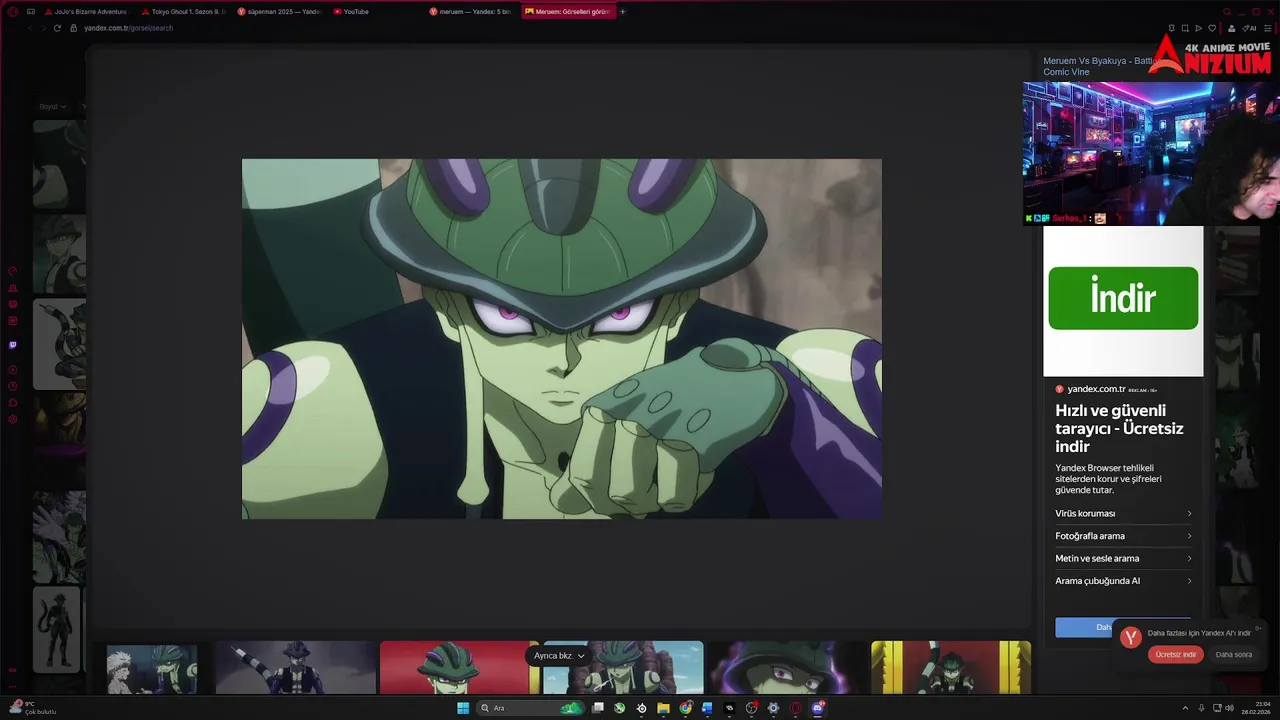The height and width of the screenshot is (720, 1280).
Task: Dismiss popup with Daha sonra
Action: click(1233, 654)
